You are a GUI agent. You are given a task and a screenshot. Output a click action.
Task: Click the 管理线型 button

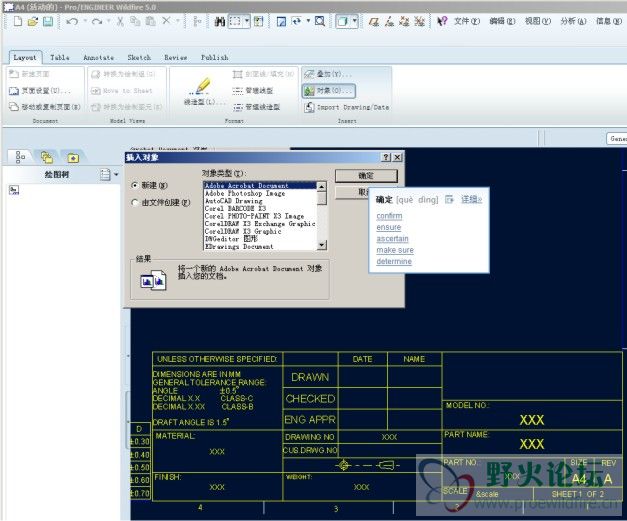click(x=253, y=91)
